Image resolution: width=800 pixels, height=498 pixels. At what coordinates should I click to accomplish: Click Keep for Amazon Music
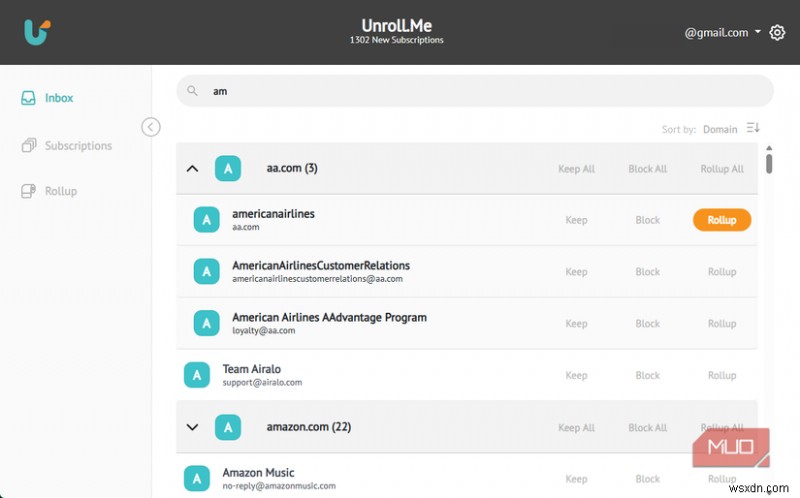click(577, 479)
